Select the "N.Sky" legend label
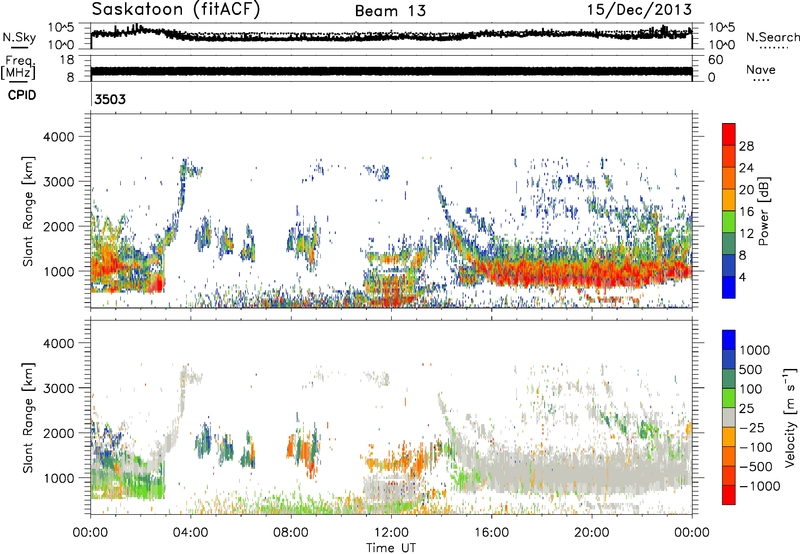Image resolution: width=800 pixels, height=554 pixels. (x=19, y=37)
